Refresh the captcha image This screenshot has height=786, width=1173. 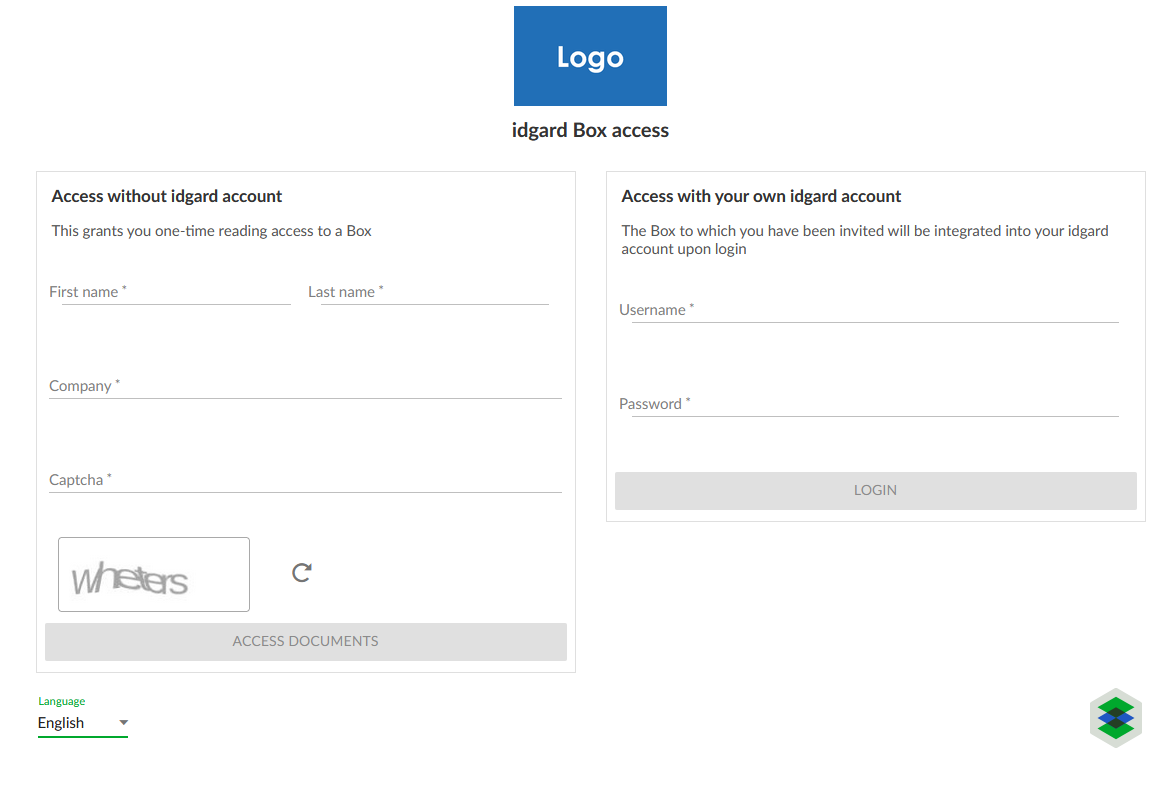pos(301,573)
